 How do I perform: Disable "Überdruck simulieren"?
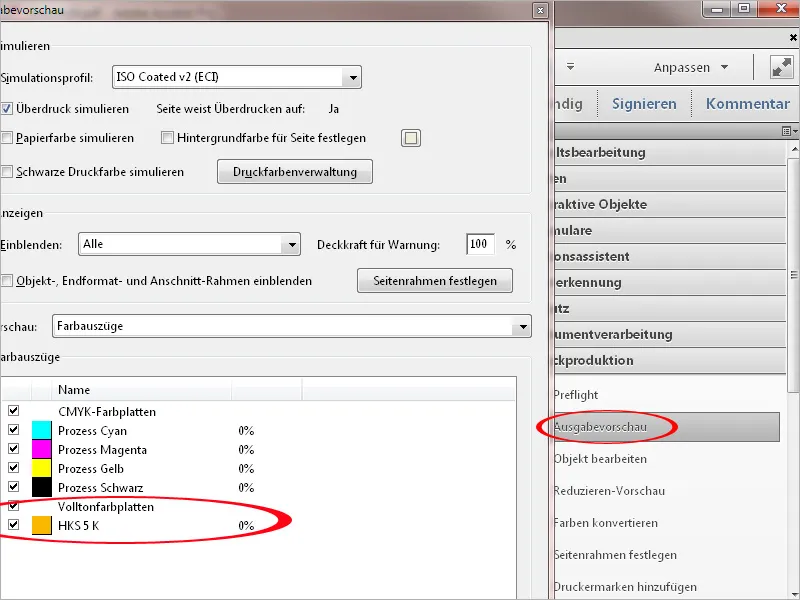9,109
